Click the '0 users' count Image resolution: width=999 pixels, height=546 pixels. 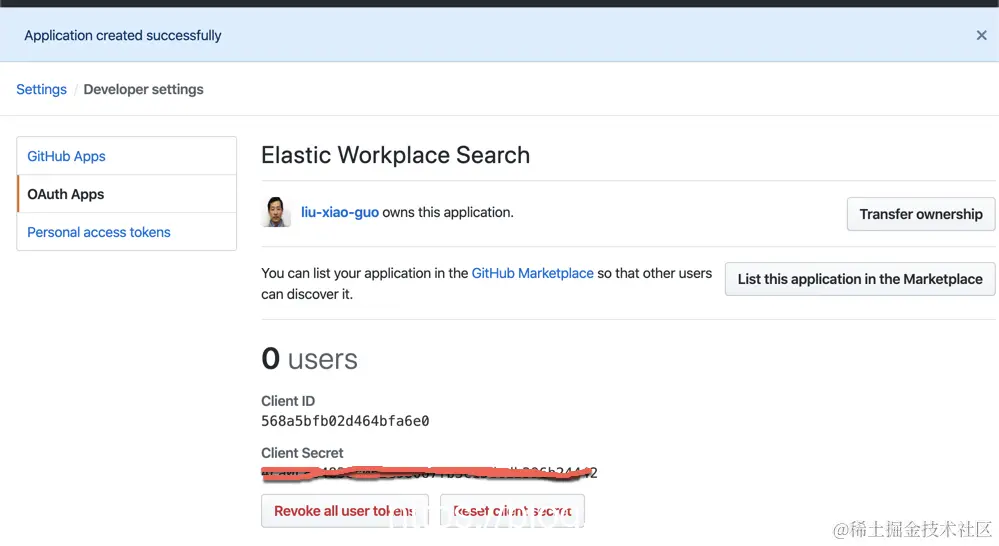point(309,359)
